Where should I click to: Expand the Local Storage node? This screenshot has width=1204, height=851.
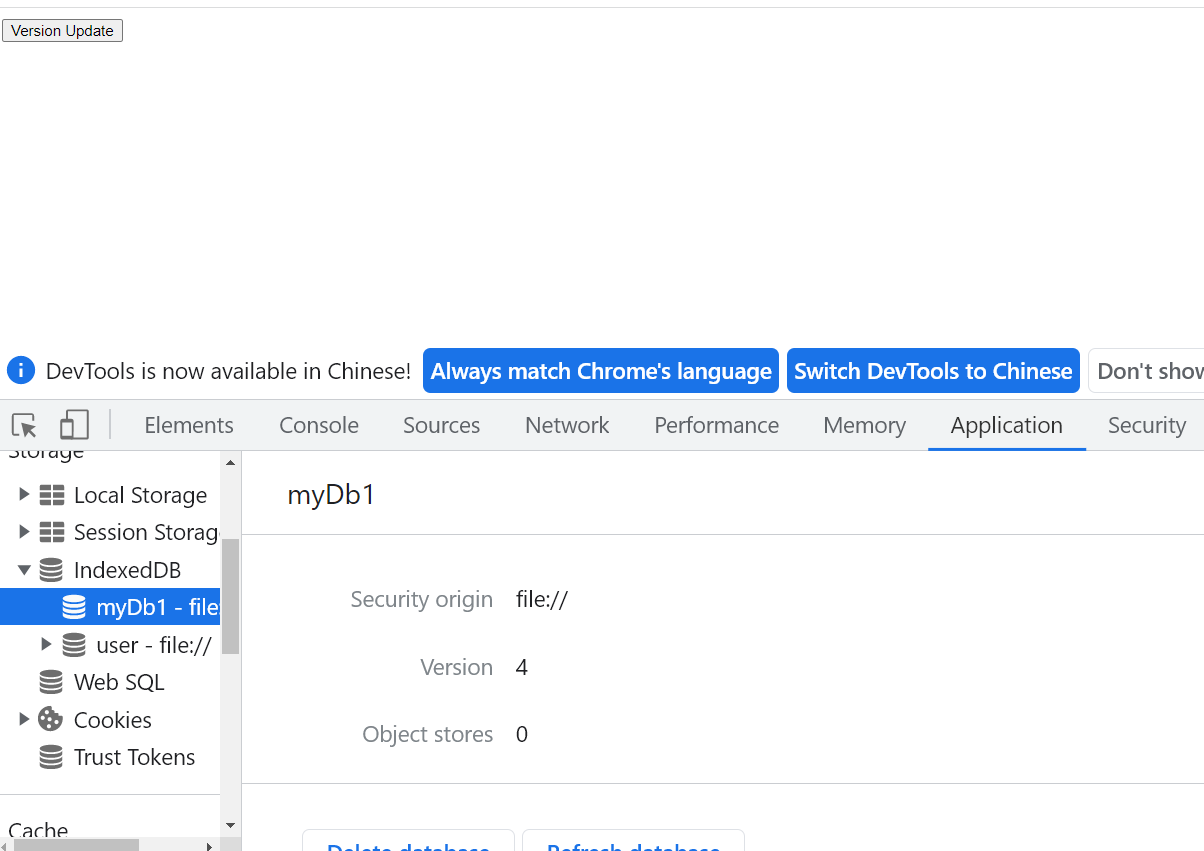point(24,495)
